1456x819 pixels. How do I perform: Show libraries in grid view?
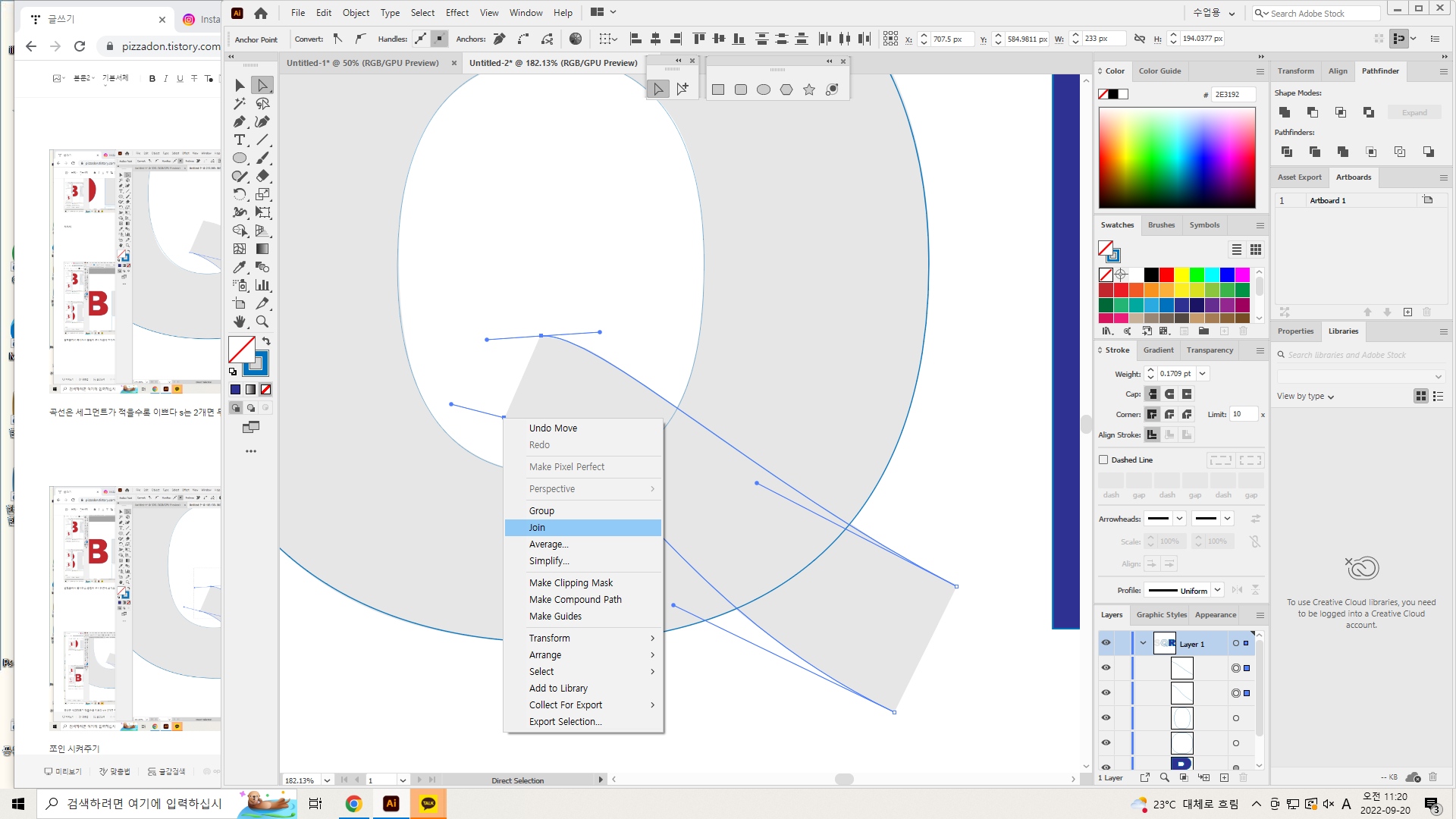click(1421, 396)
